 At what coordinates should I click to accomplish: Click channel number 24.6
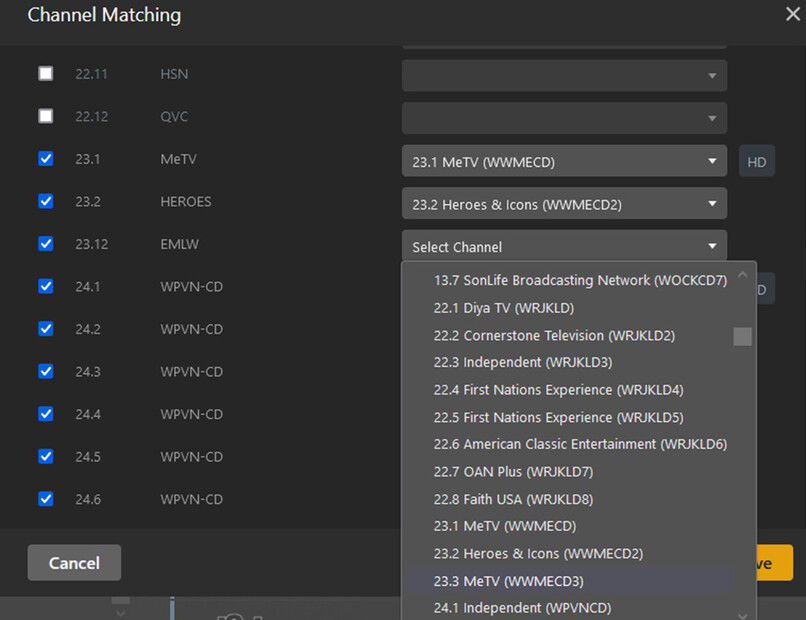pyautogui.click(x=88, y=499)
